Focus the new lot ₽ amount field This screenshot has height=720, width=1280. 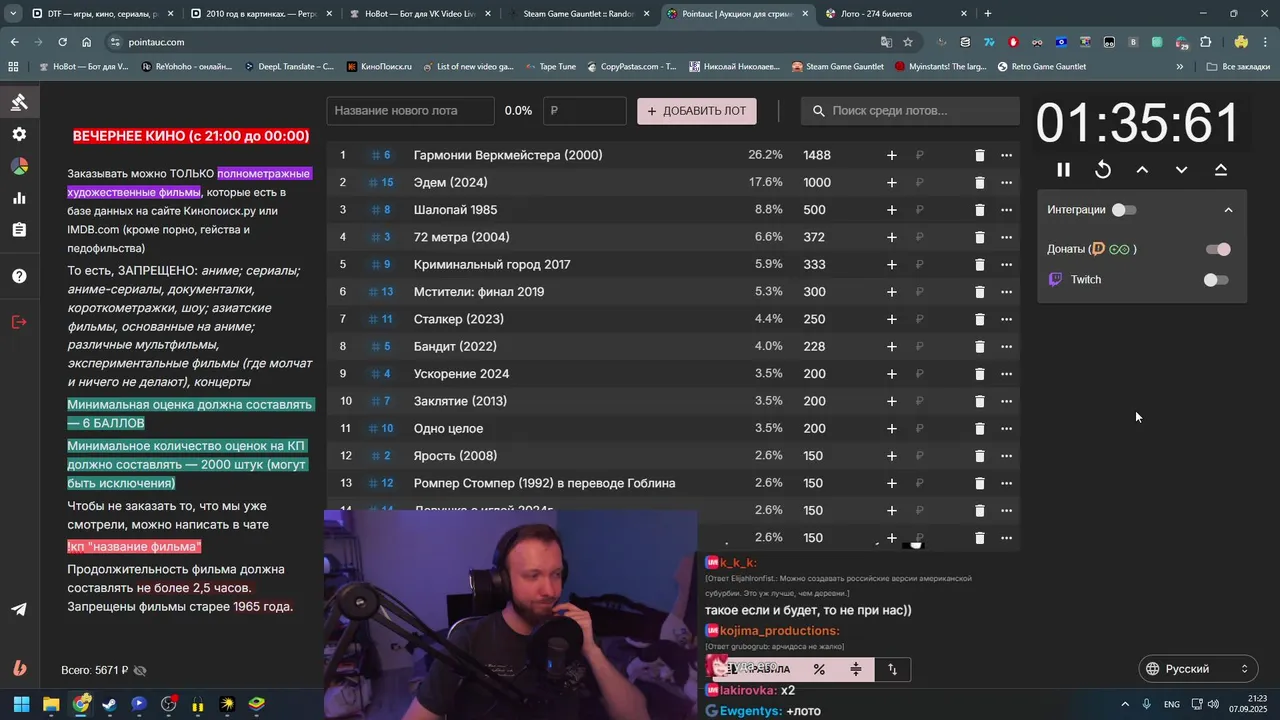click(x=584, y=111)
